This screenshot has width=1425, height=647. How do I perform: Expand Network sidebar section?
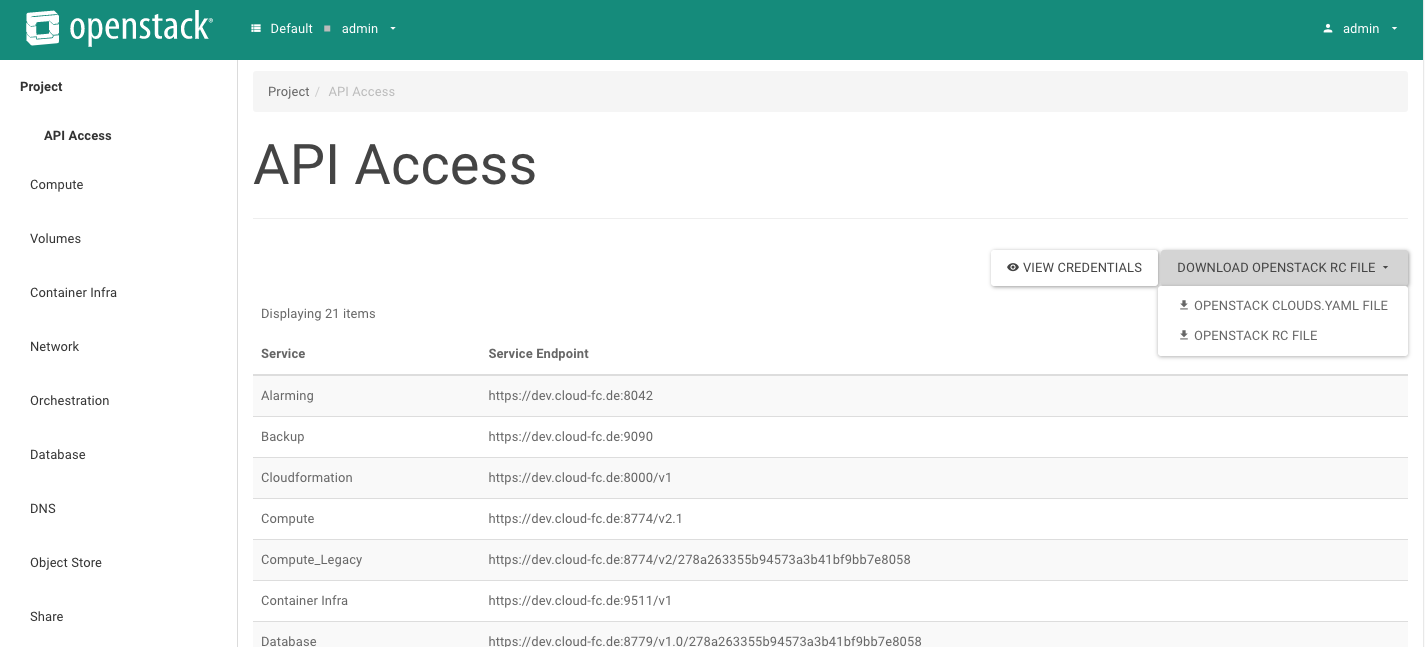55,347
